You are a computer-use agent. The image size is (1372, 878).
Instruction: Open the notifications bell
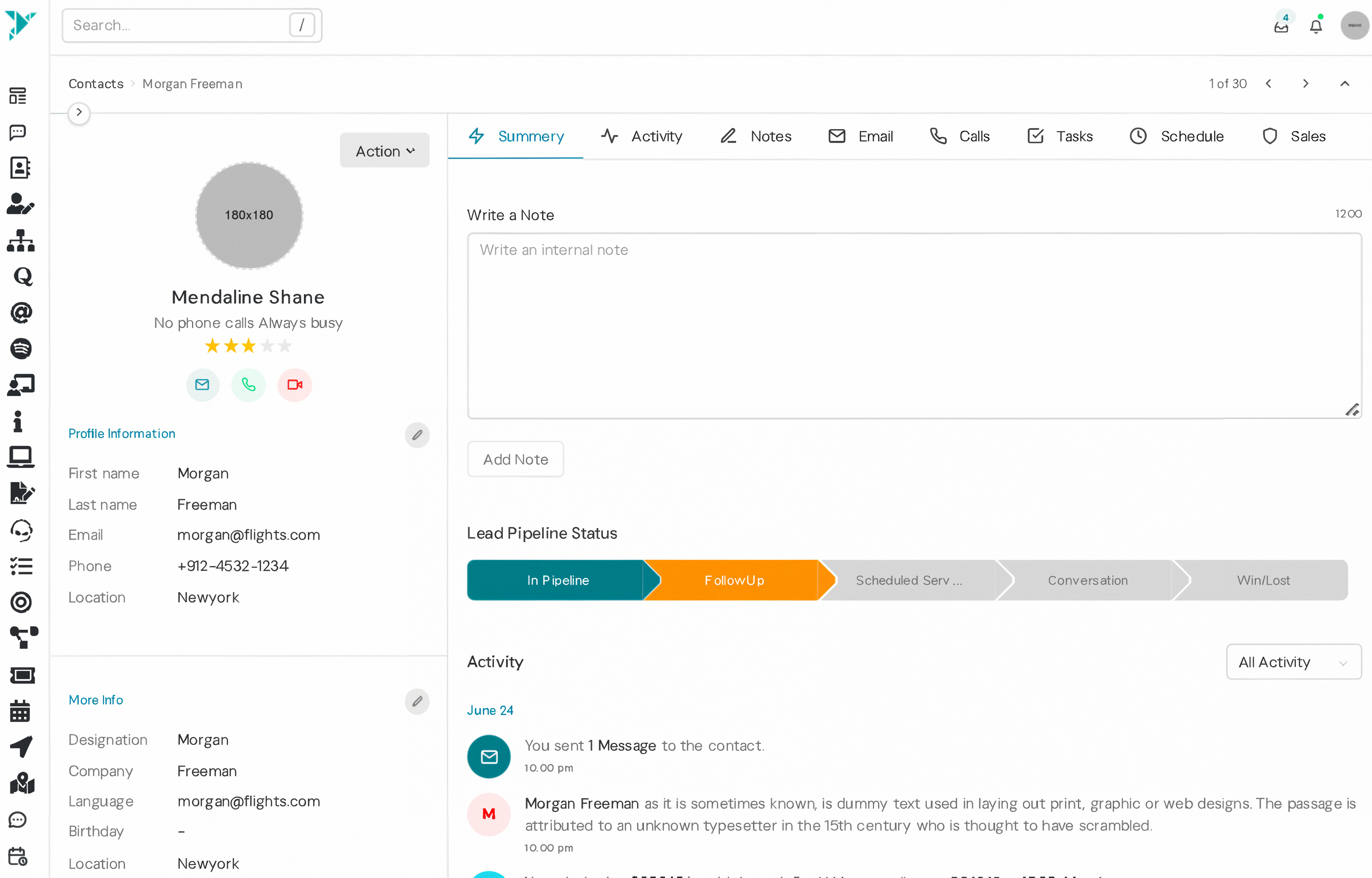(x=1316, y=26)
